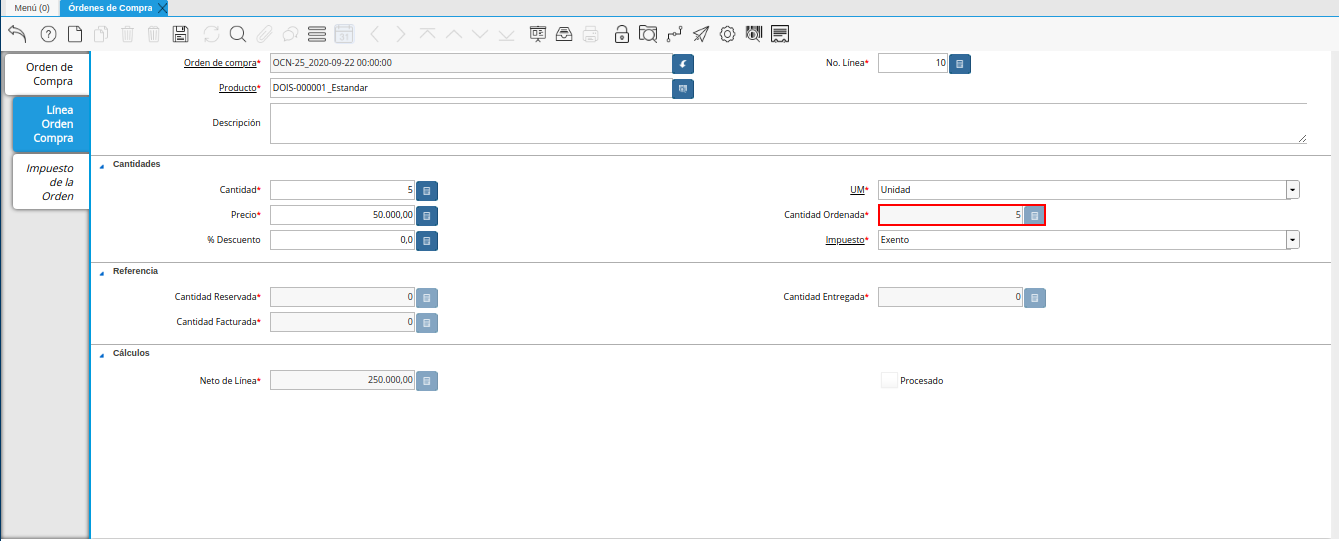
Task: Open the UM dropdown showing Unidad
Action: click(x=1292, y=190)
